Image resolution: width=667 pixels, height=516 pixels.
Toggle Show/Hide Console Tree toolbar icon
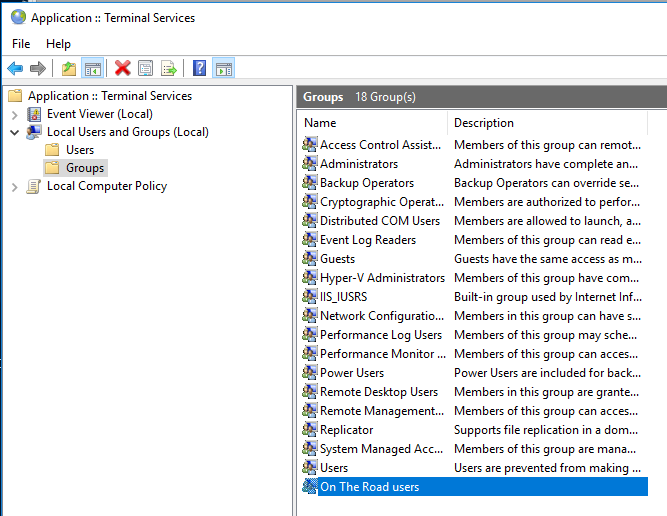point(92,68)
